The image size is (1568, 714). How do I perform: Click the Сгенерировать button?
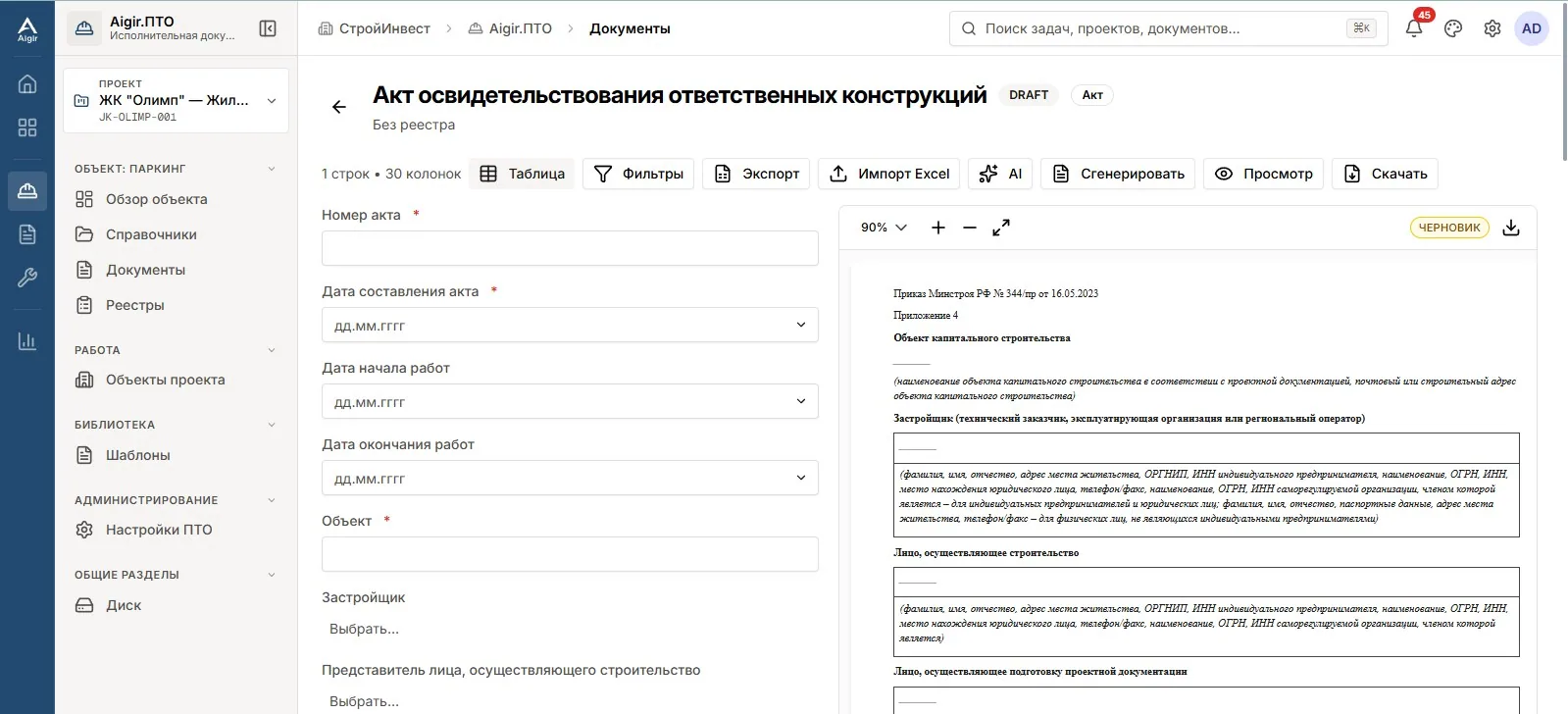[1118, 174]
